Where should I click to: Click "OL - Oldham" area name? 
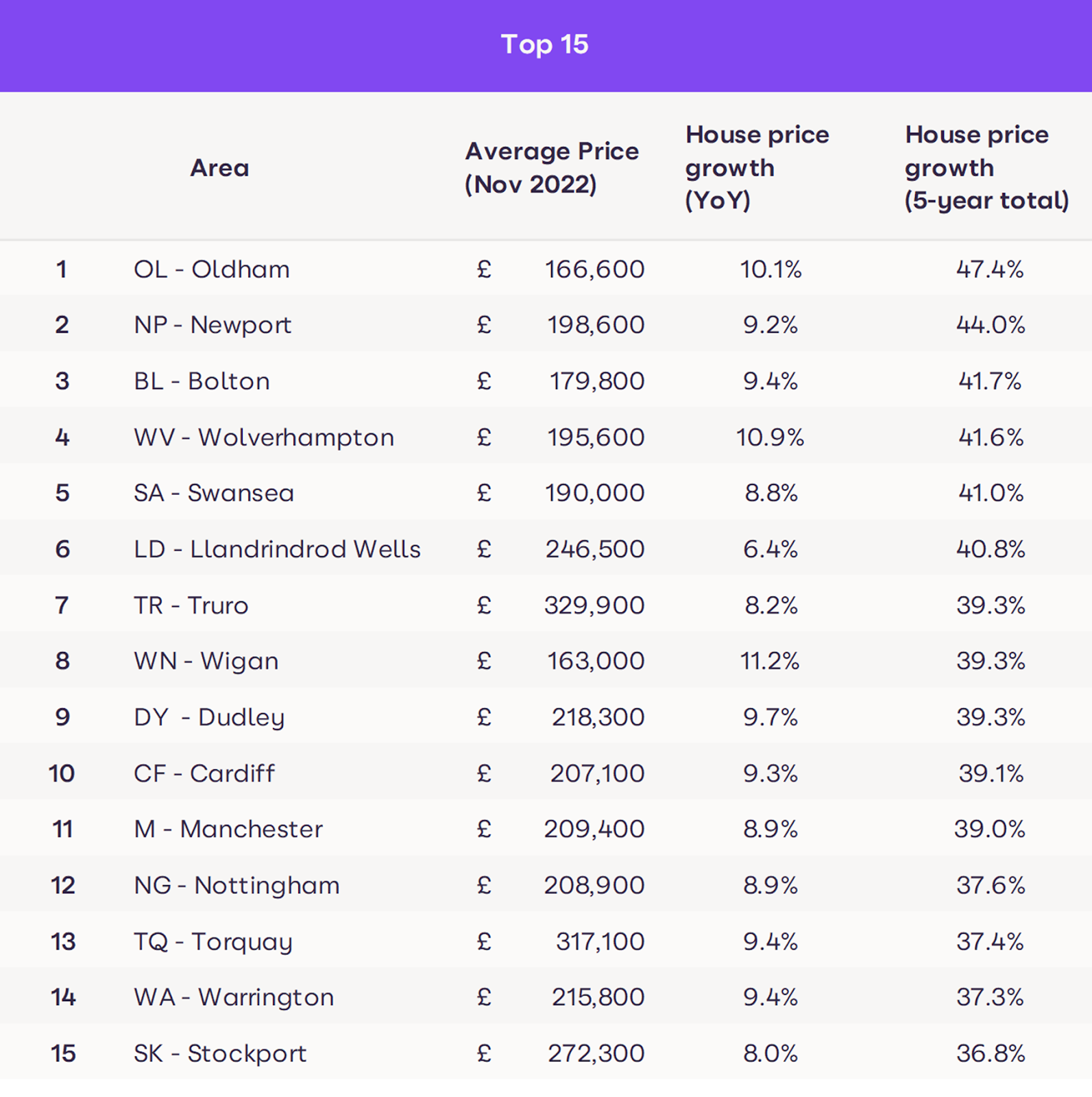tap(212, 269)
